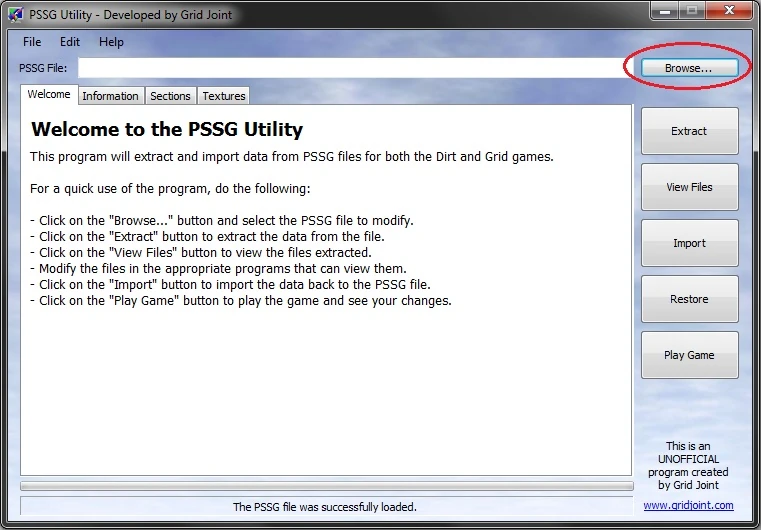Screen dimensions: 761x530
Task: Click the line about the "Extract" button
Action: [207, 237]
